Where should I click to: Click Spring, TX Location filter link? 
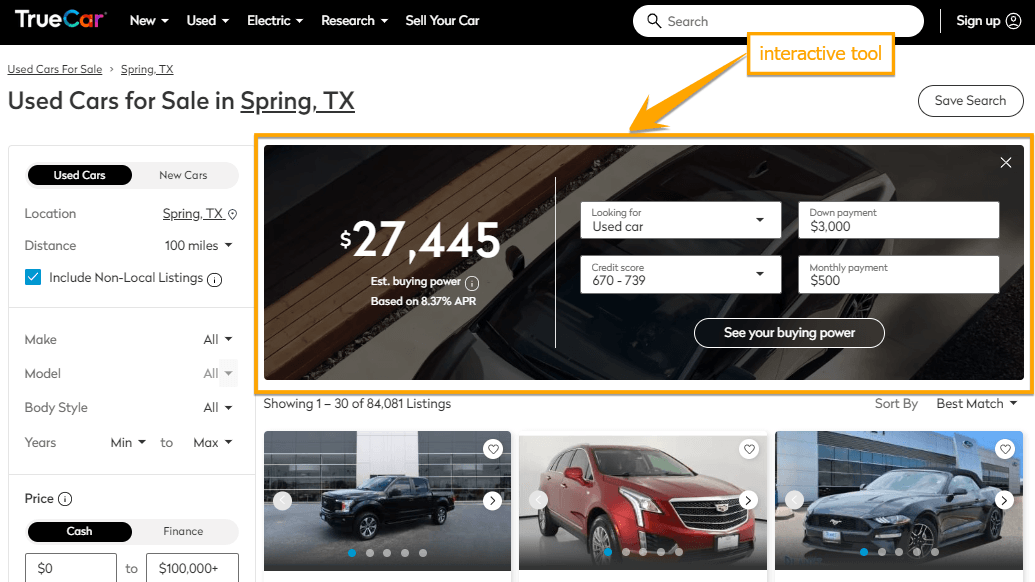click(x=193, y=214)
